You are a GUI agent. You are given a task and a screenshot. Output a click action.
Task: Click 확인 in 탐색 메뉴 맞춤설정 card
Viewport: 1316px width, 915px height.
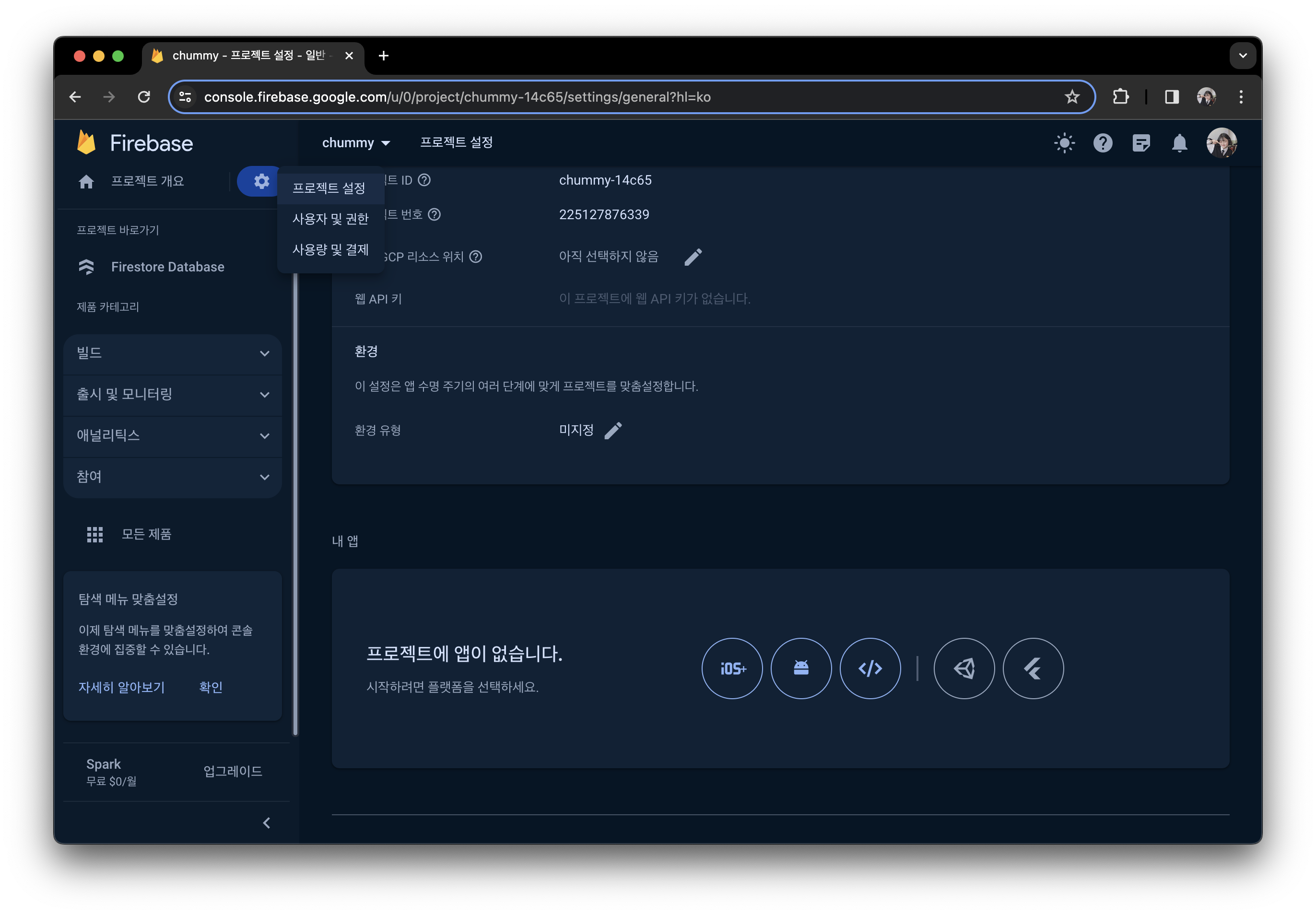[211, 687]
